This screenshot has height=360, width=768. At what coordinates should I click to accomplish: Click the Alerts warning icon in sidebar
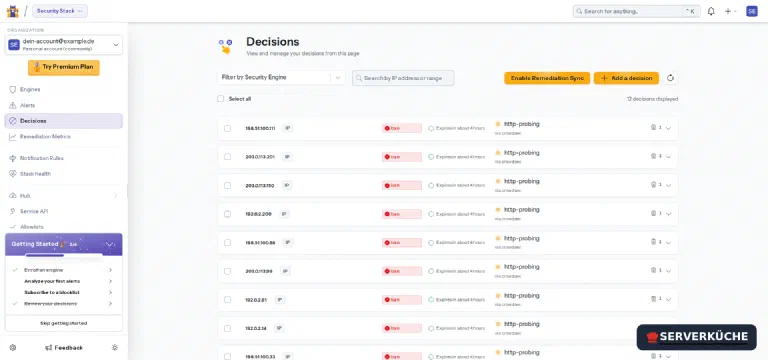[13, 105]
